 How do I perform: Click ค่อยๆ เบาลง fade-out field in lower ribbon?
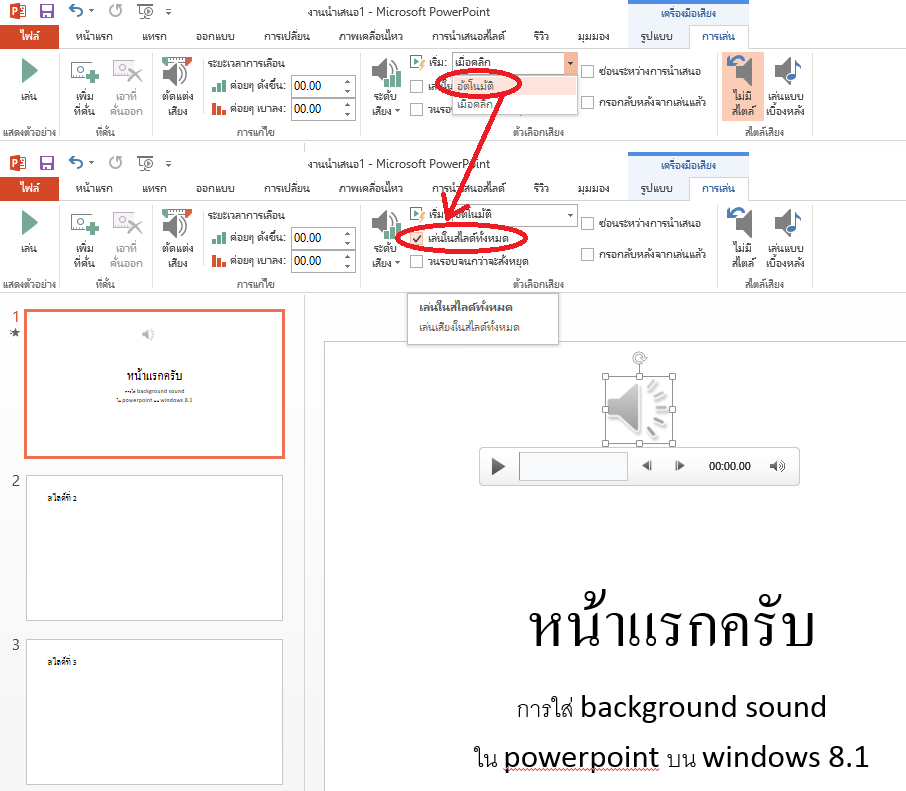(x=317, y=261)
